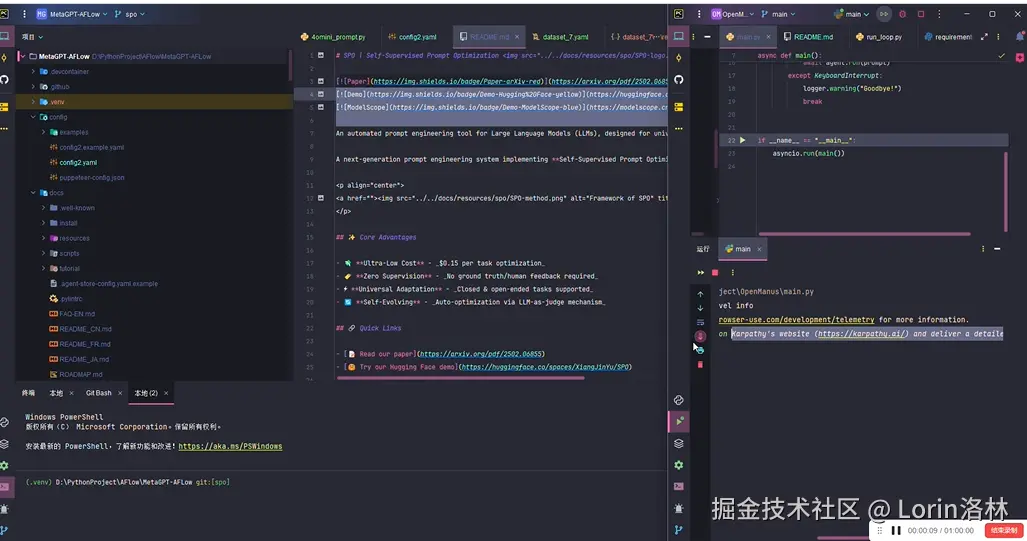Close the README.md tab in left editor
Screen dimensions: 1027x541
click(x=517, y=37)
